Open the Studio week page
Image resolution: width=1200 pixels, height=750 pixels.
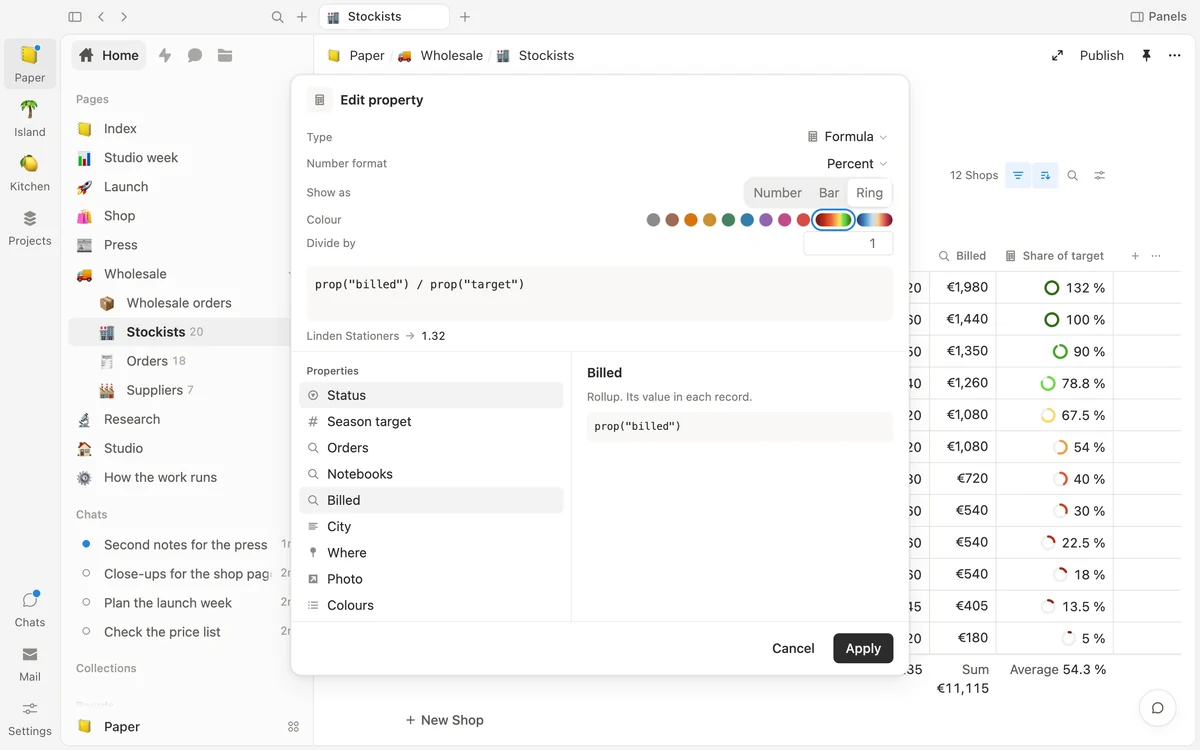[141, 158]
